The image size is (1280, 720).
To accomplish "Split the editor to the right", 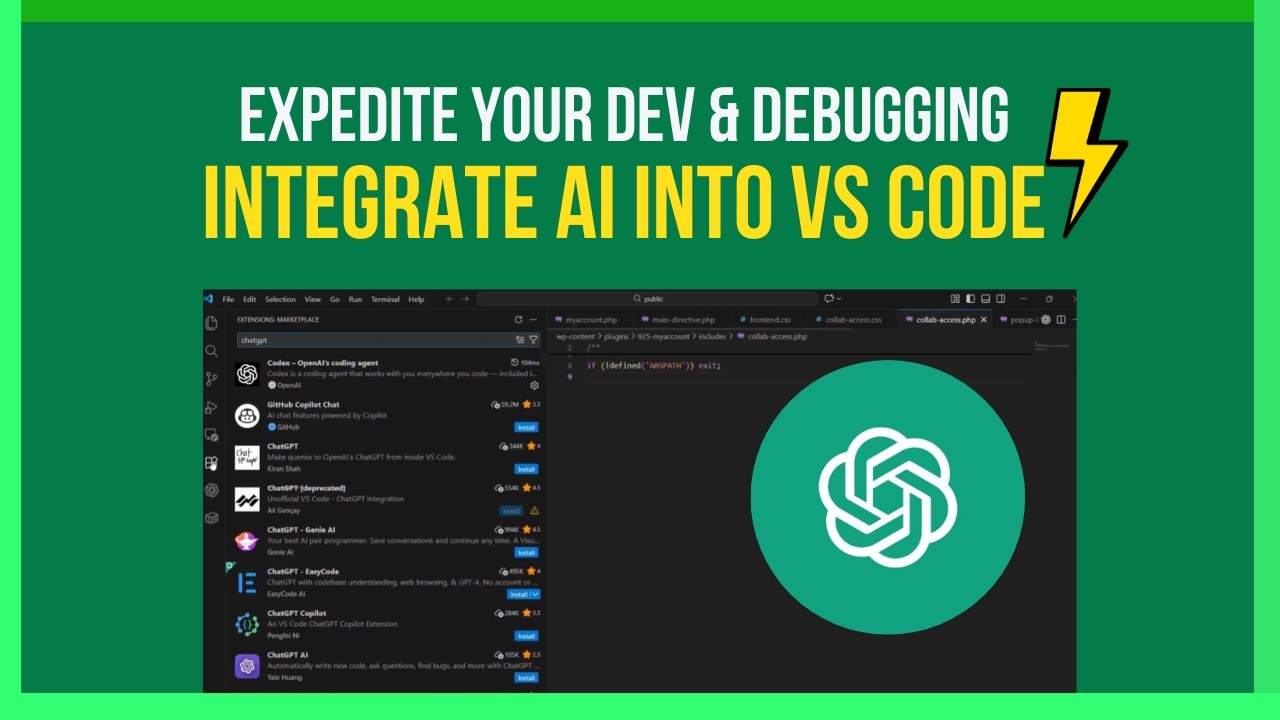I will (1061, 320).
